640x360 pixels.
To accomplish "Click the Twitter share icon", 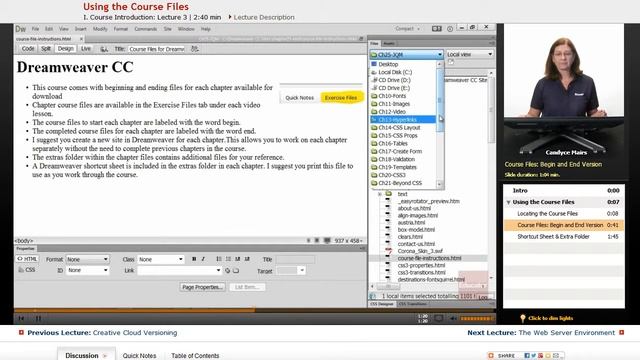I will point(533,356).
